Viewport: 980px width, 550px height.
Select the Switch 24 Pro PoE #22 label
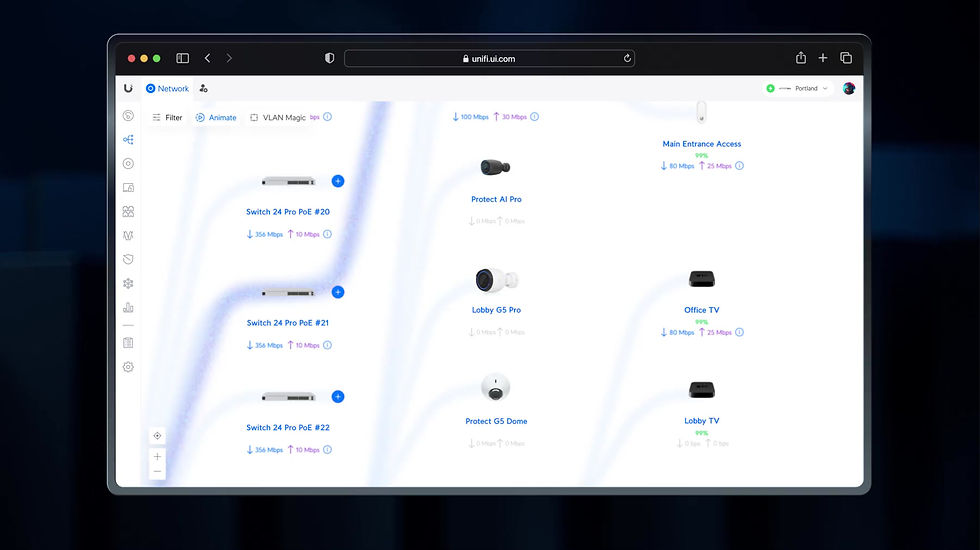click(288, 428)
